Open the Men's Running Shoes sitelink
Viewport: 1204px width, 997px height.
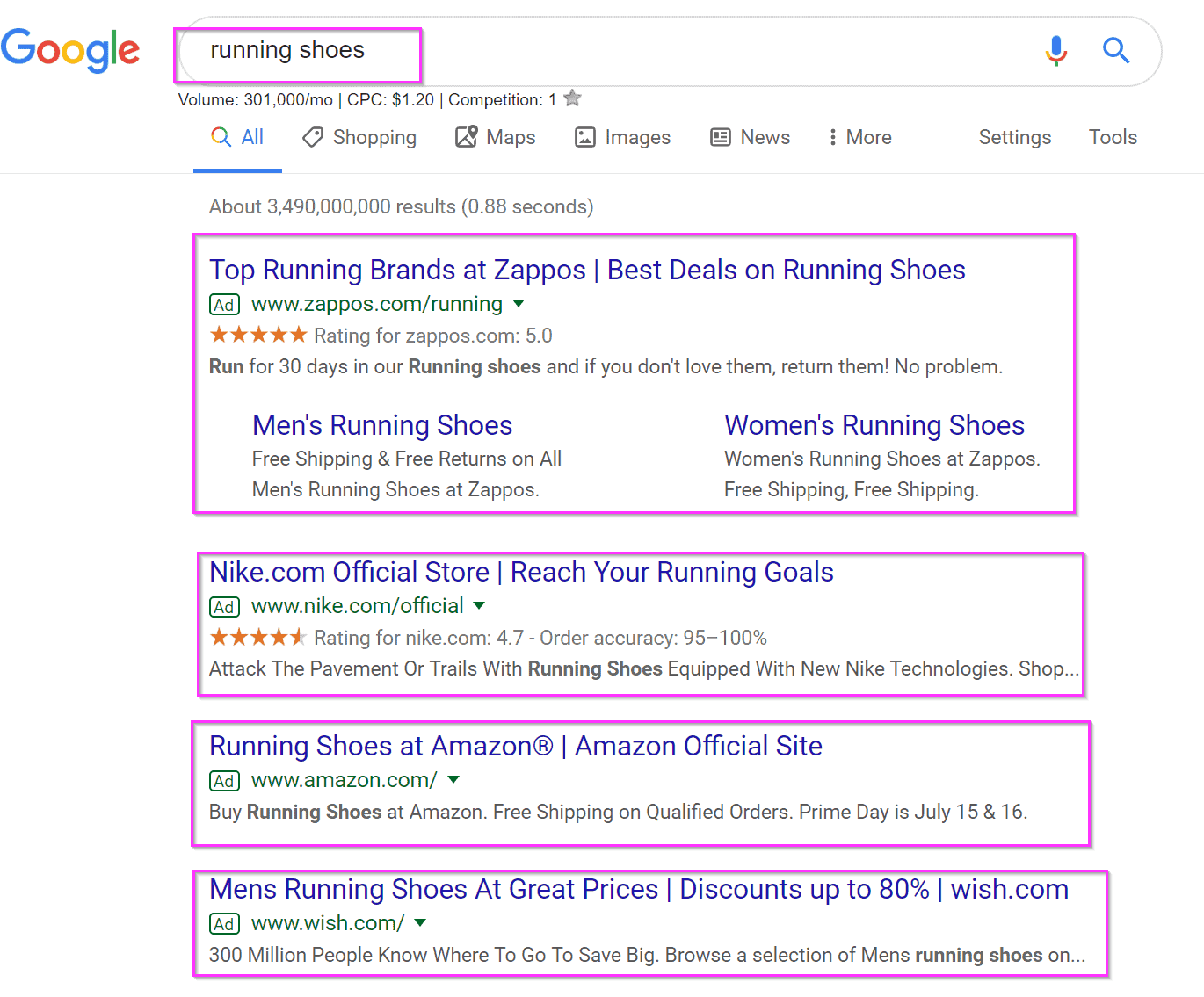[382, 425]
